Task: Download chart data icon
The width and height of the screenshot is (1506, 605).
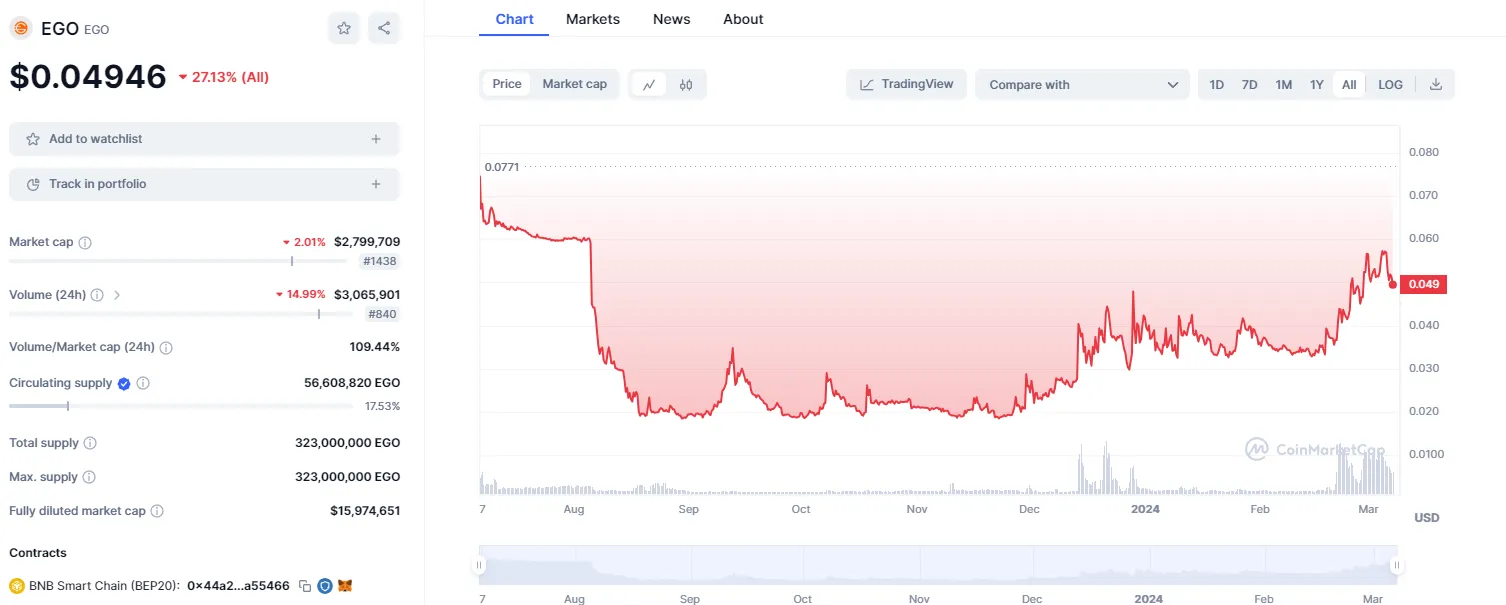Action: 1436,85
